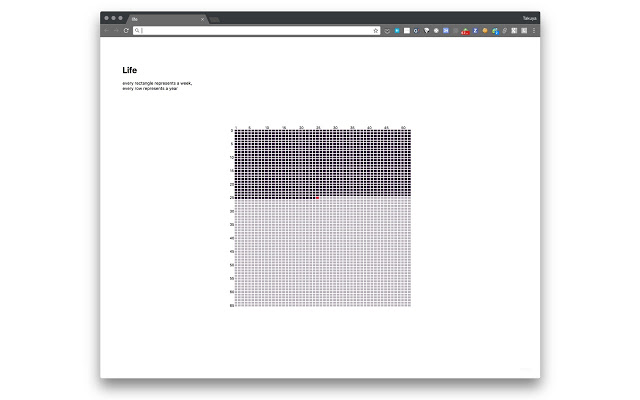Click the orange circle extension icon
This screenshot has width=640, height=400.
click(x=485, y=31)
